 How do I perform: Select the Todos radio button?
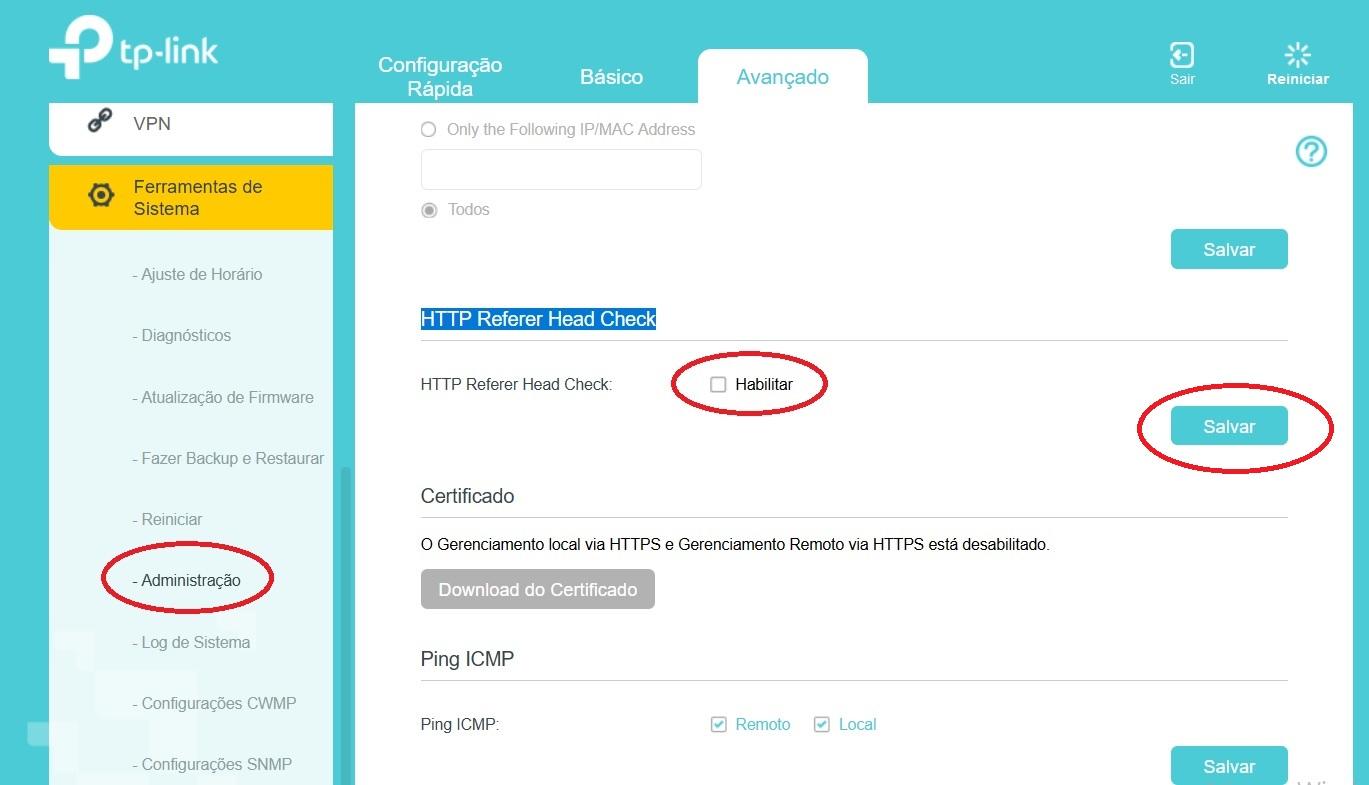tap(429, 210)
